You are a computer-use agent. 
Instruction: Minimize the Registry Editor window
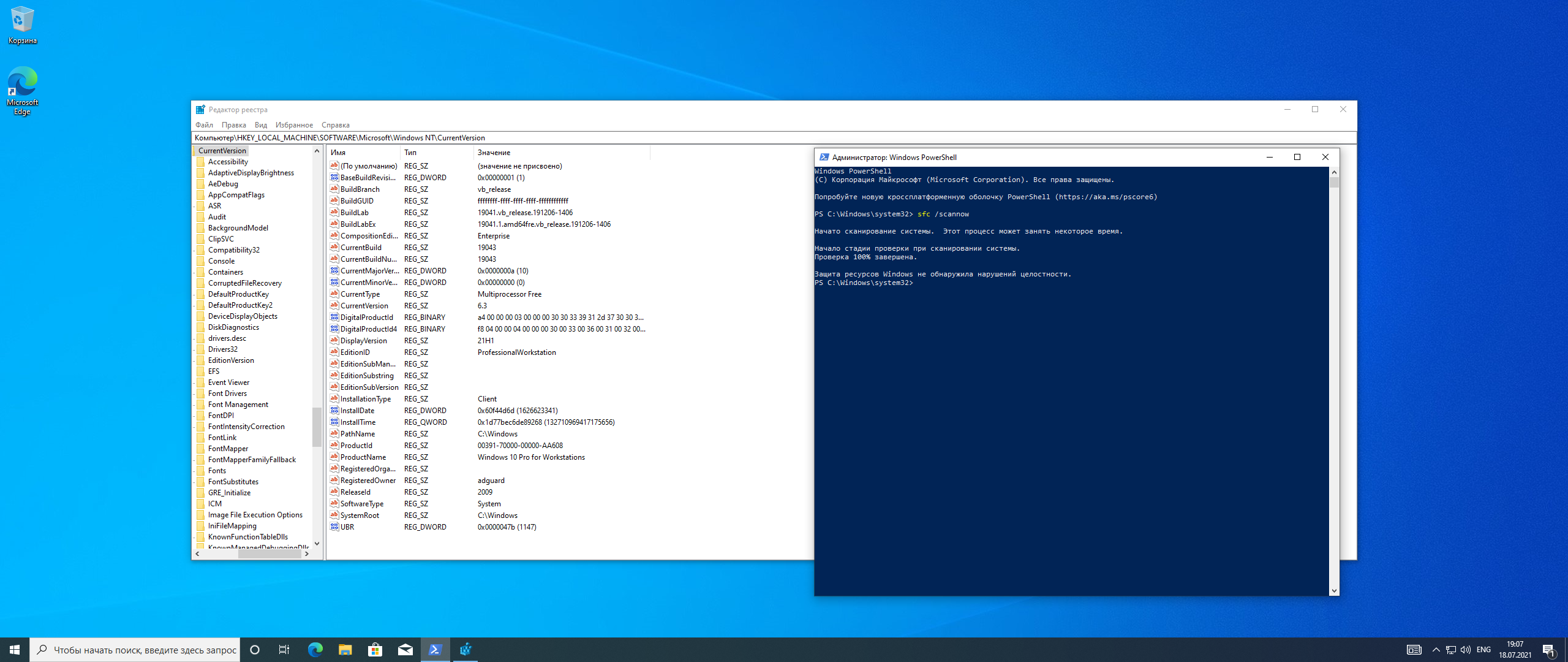1287,110
